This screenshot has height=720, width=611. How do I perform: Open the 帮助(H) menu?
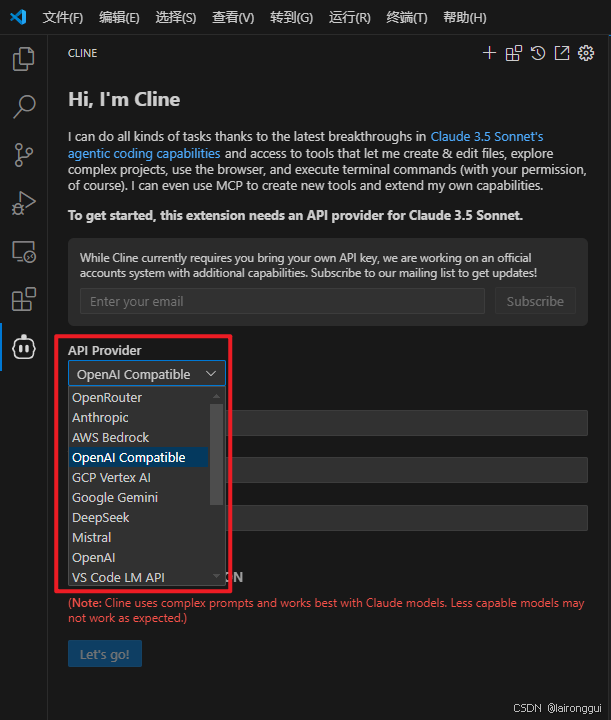tap(465, 17)
